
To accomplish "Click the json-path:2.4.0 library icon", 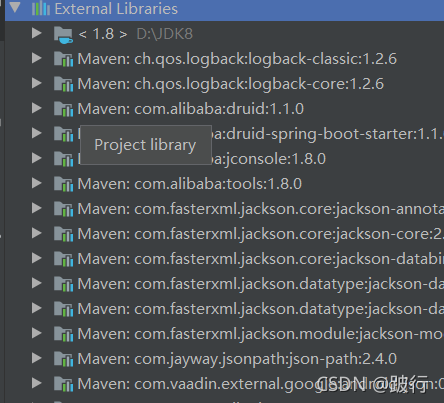I will click(x=63, y=359).
